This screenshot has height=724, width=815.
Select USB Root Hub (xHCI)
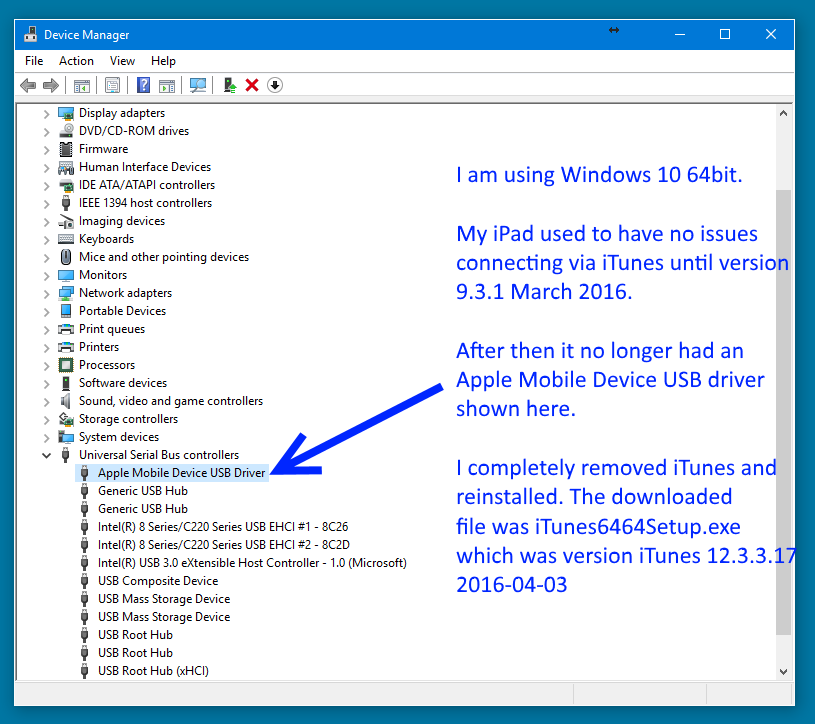[x=153, y=671]
